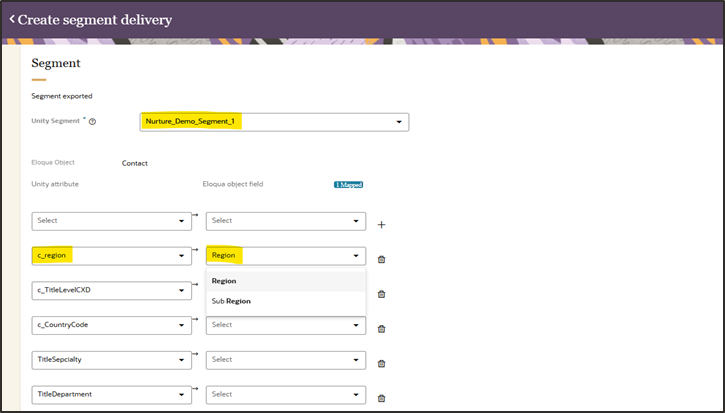This screenshot has height=413, width=725.
Task: Choose Region from the dropdown list
Action: click(x=224, y=281)
